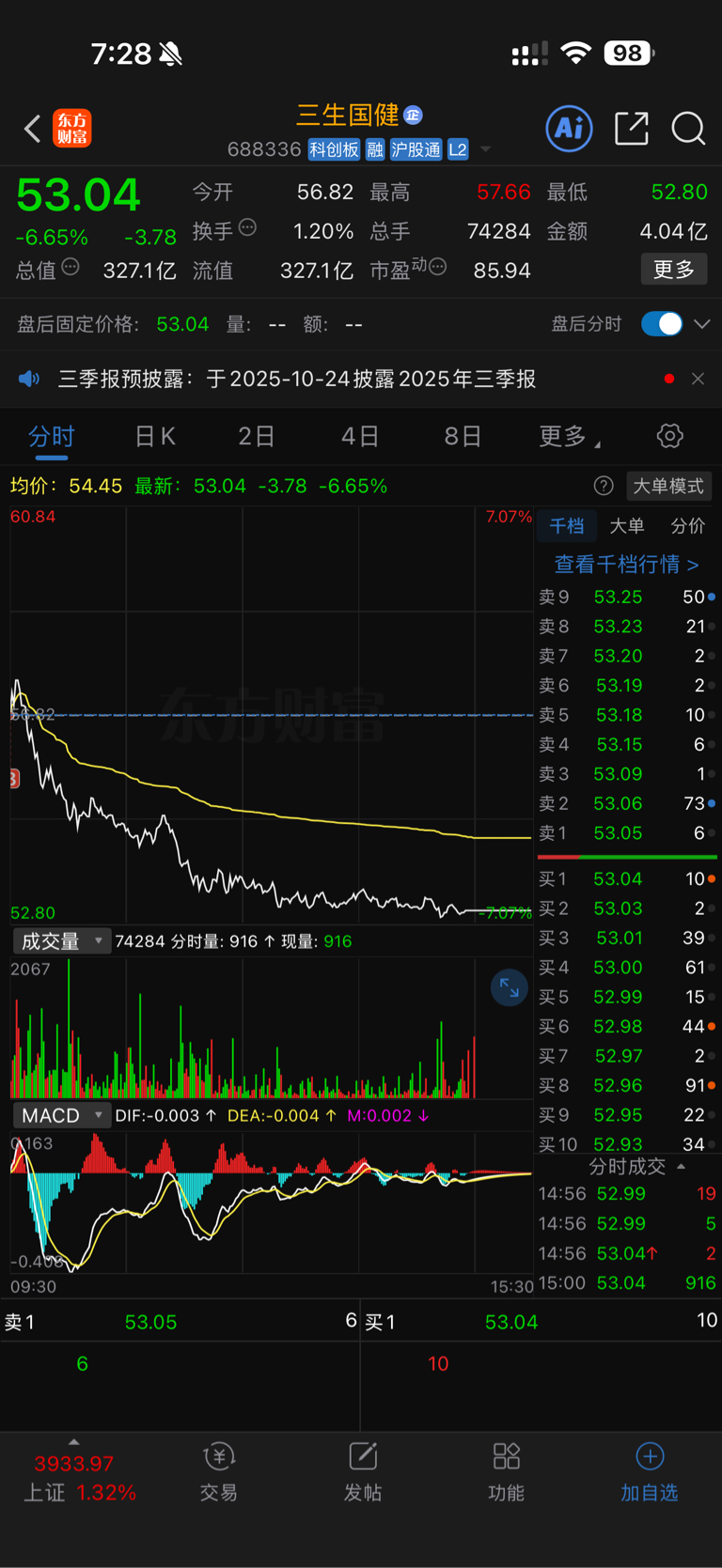Open the search magnifier icon
Screen dimensions: 722x1568
tap(688, 129)
